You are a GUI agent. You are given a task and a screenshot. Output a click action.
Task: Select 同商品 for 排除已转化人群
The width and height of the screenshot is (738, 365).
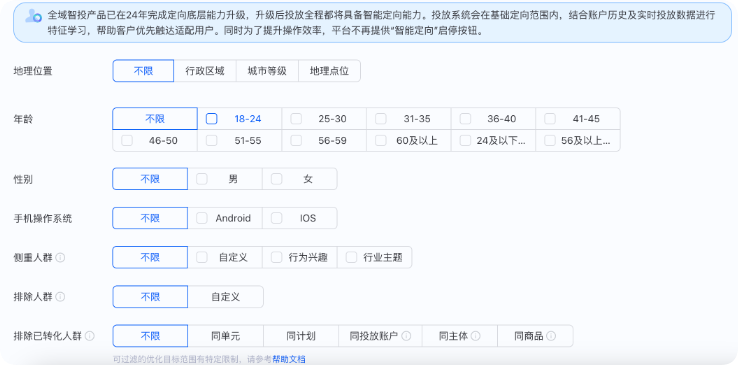click(535, 336)
